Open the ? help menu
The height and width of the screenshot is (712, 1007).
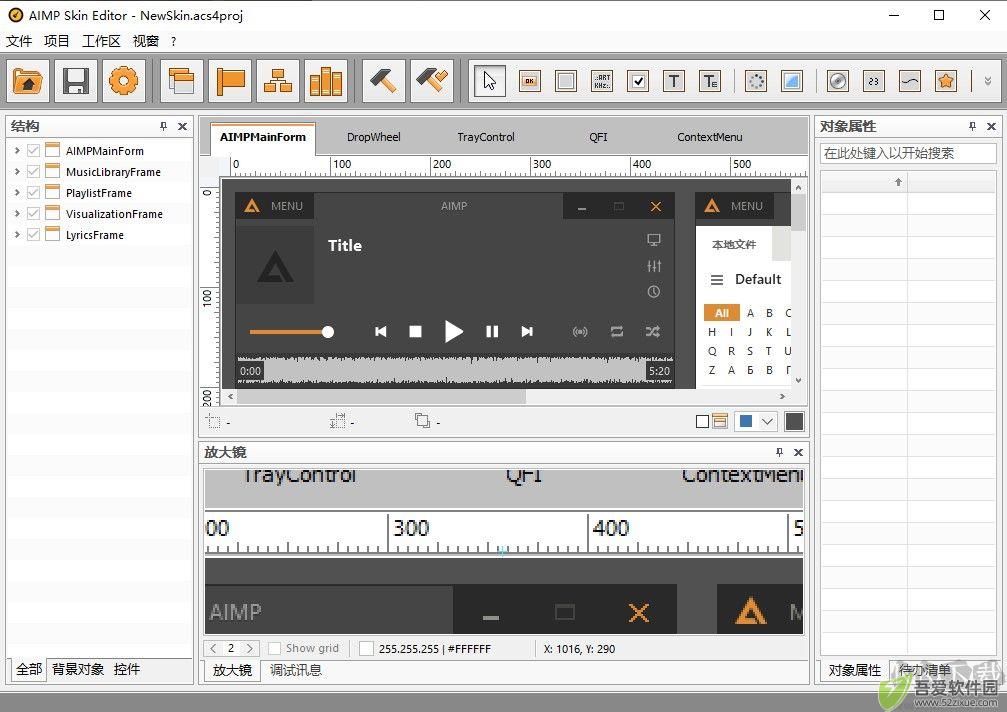click(x=173, y=41)
